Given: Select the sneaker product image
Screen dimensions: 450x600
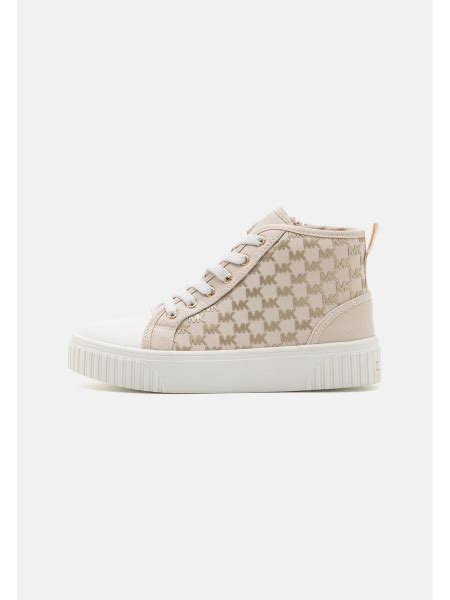Looking at the screenshot, I should 227,300.
